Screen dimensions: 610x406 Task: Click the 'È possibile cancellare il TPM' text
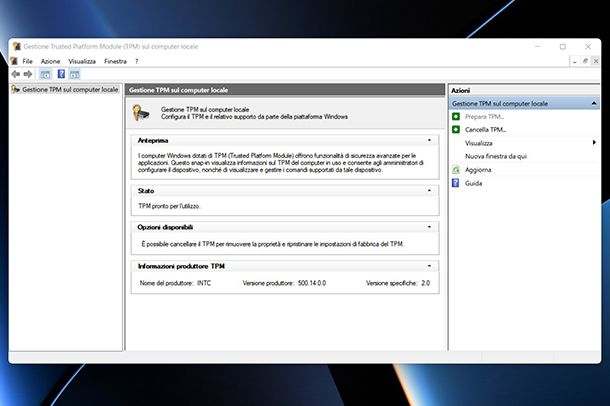(x=272, y=244)
